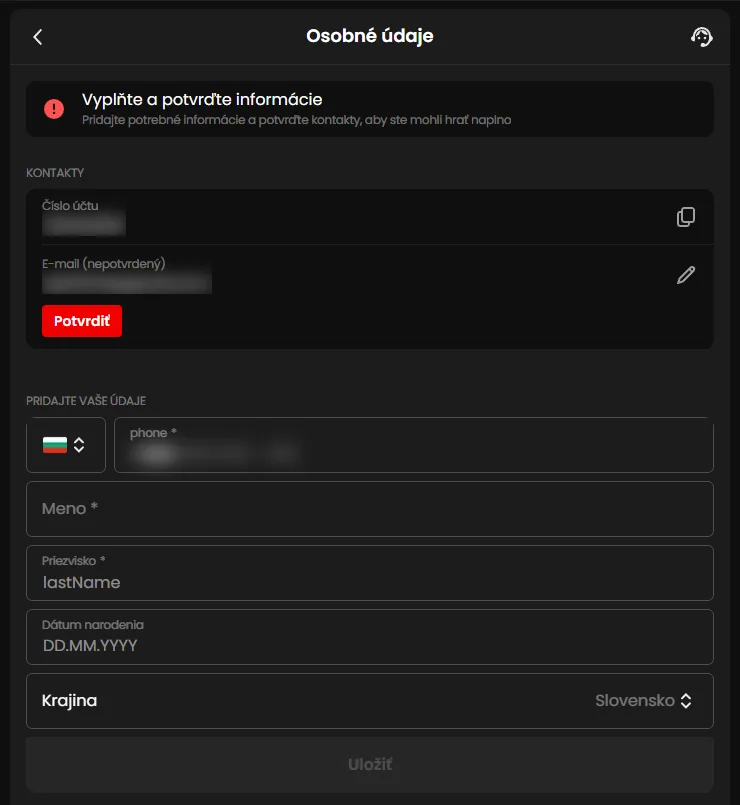Open the Krajina dropdown showing Slovensko

pos(370,701)
